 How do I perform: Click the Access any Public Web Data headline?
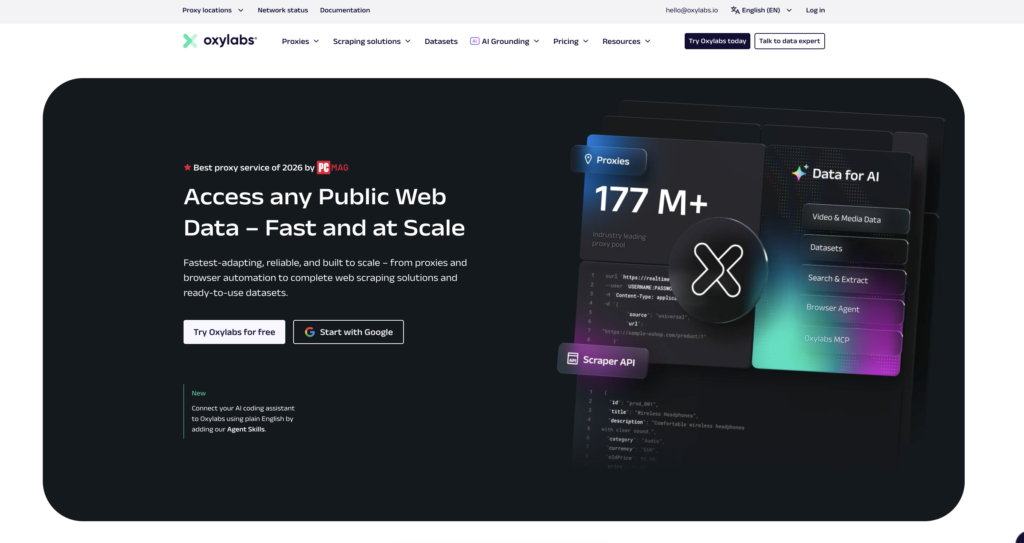(324, 212)
